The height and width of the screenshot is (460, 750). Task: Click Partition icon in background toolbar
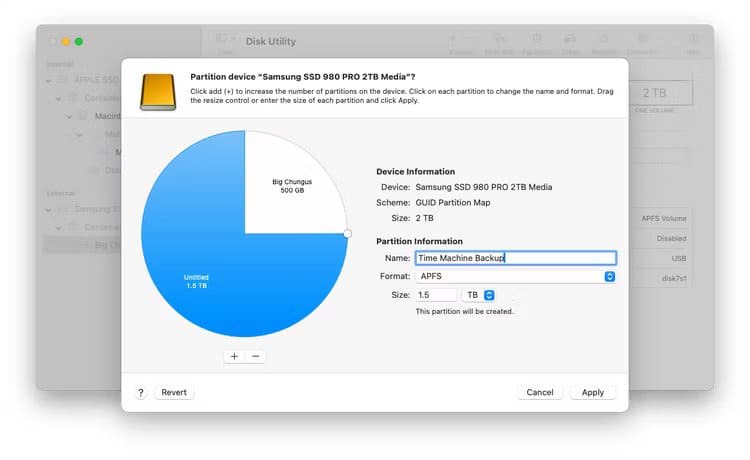pyautogui.click(x=537, y=38)
